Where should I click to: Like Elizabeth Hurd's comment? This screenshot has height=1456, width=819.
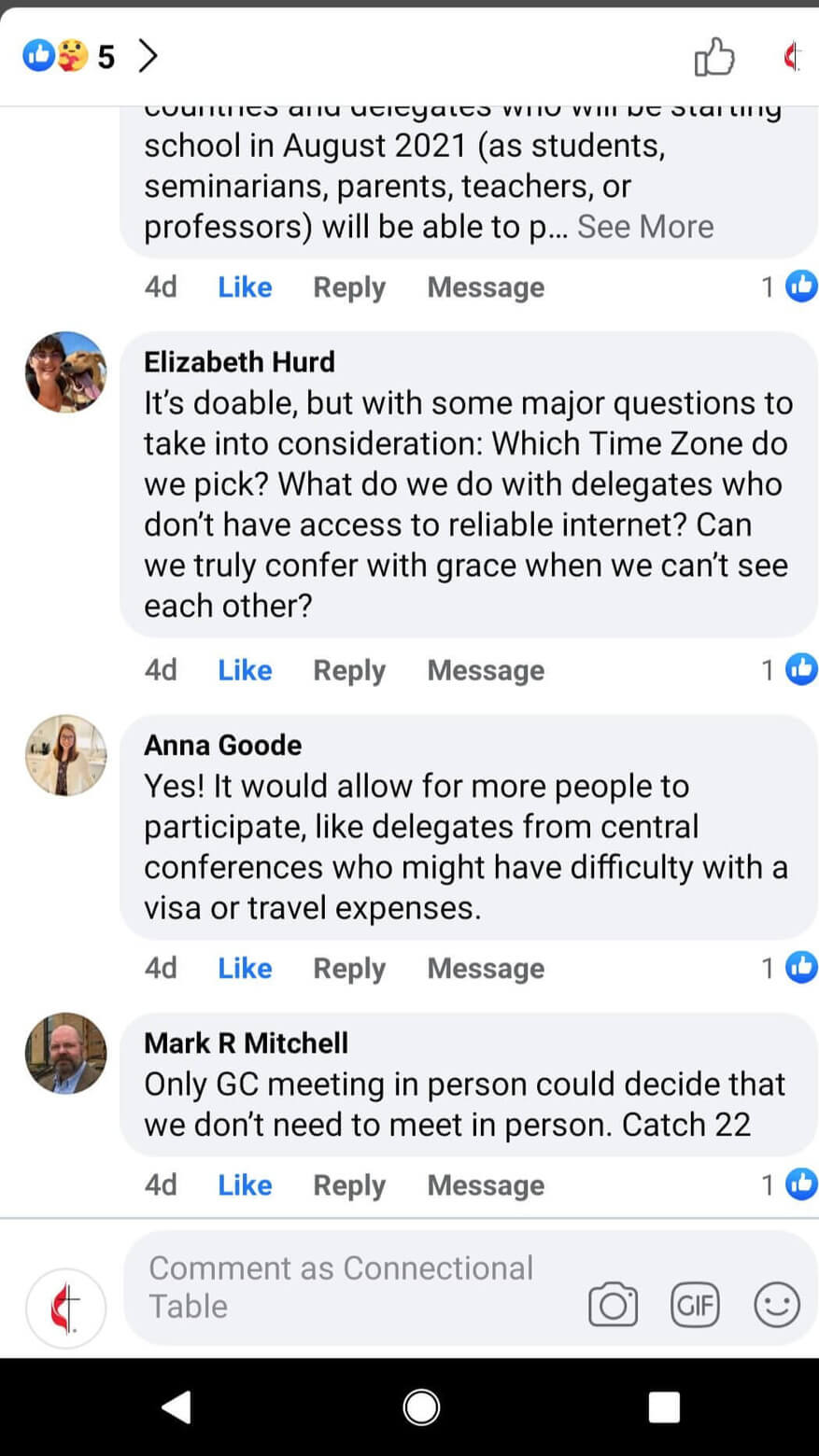tap(244, 670)
